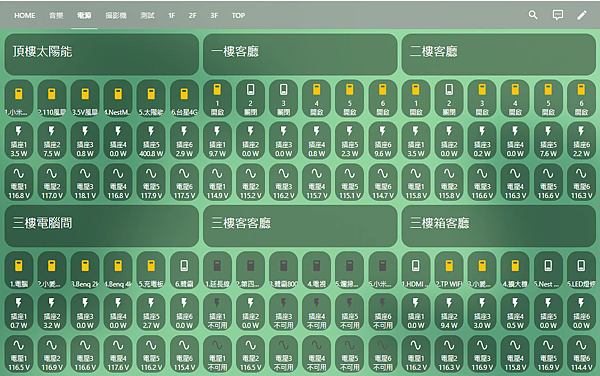
Task: Turn on the 1.HDMI outlet
Action: tap(416, 270)
